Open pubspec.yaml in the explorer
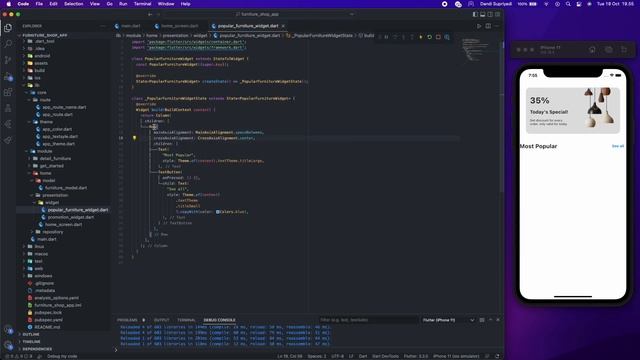Screen dimensions: 640x360 click(48, 320)
